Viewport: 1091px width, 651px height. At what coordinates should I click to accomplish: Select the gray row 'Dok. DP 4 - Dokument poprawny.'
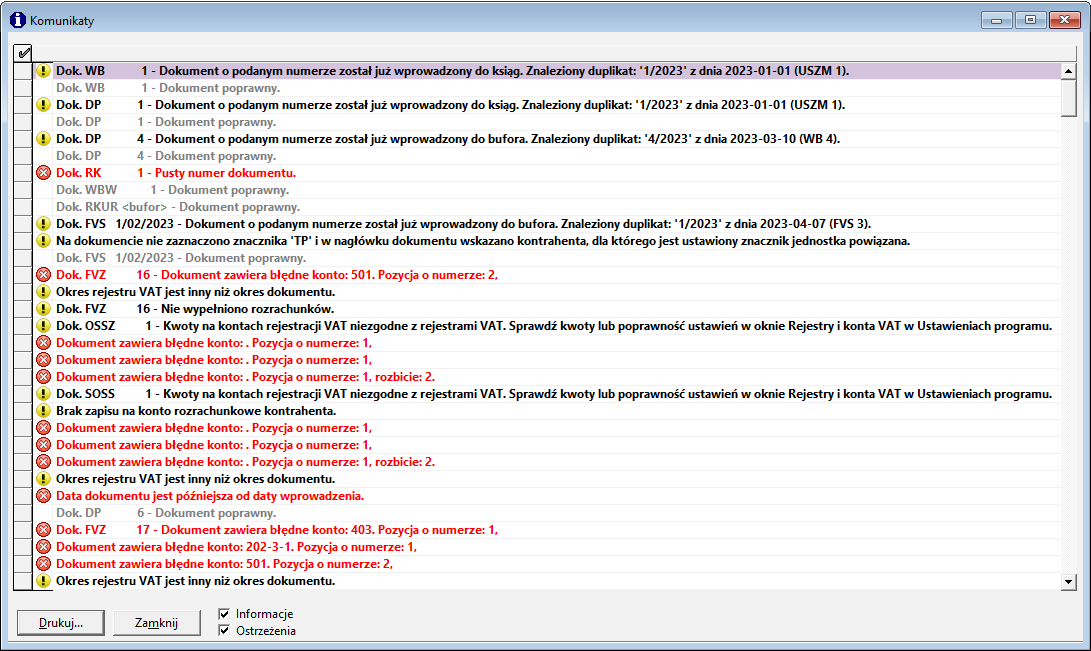tap(547, 156)
